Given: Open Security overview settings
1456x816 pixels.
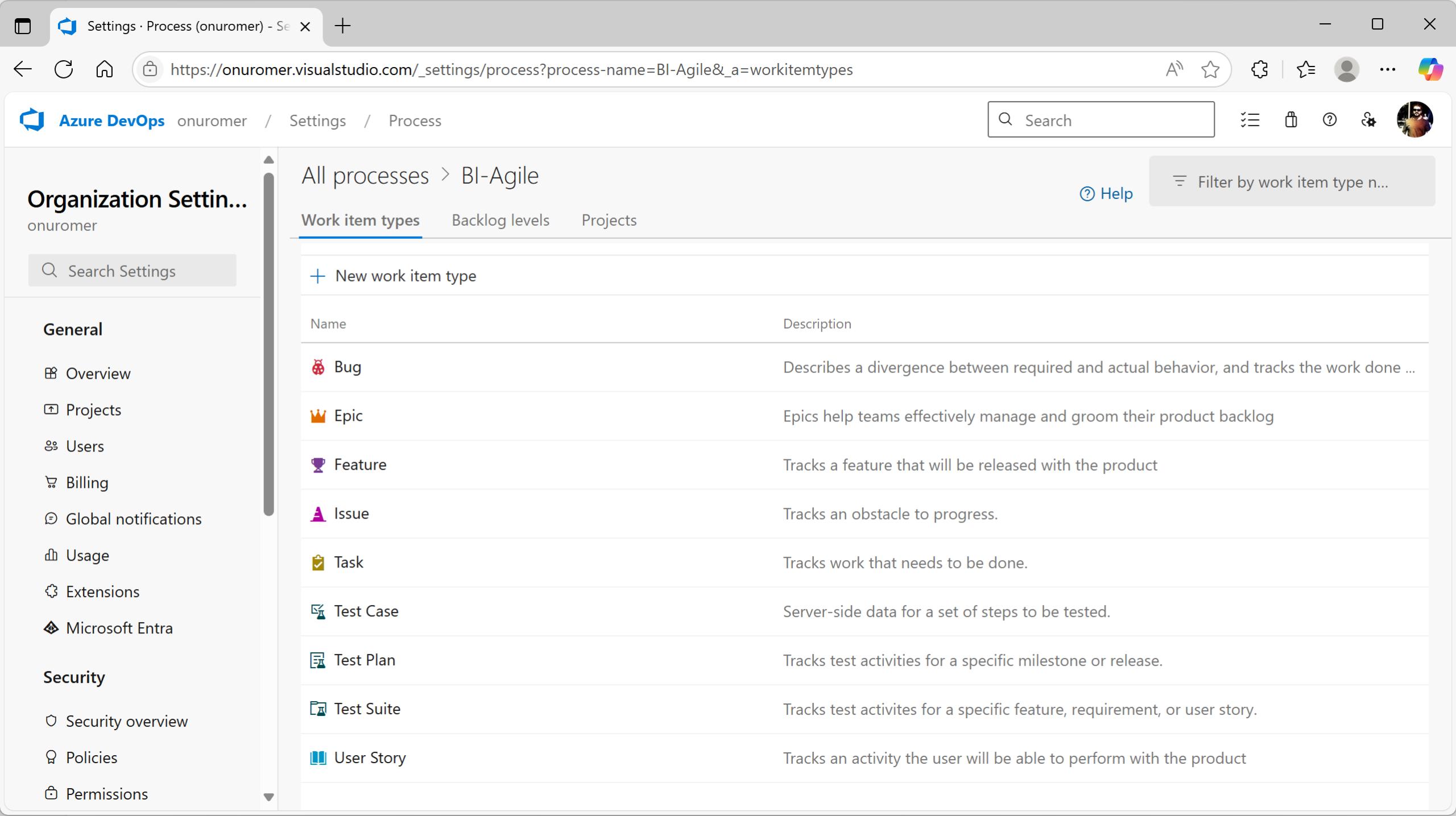Looking at the screenshot, I should (x=127, y=722).
